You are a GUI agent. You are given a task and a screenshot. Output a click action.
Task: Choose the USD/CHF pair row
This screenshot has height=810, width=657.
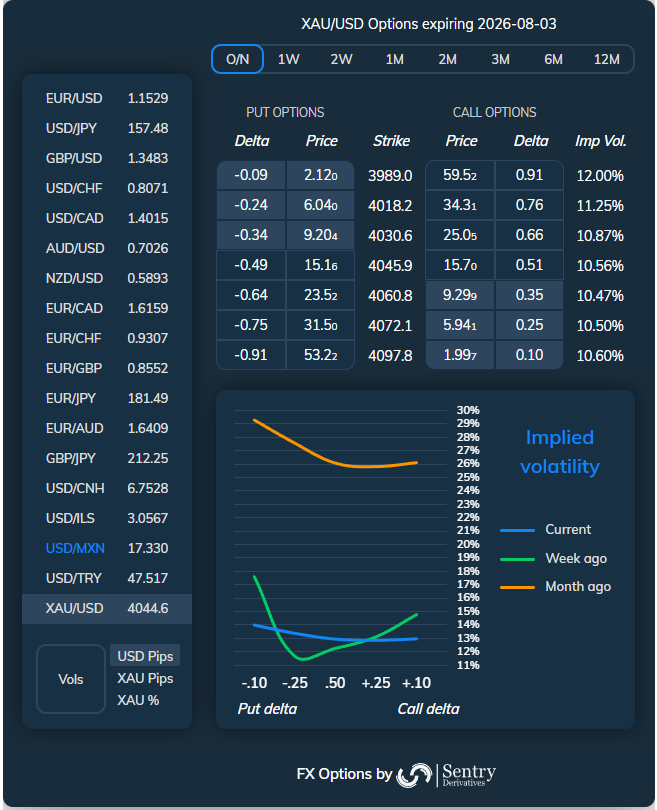107,188
